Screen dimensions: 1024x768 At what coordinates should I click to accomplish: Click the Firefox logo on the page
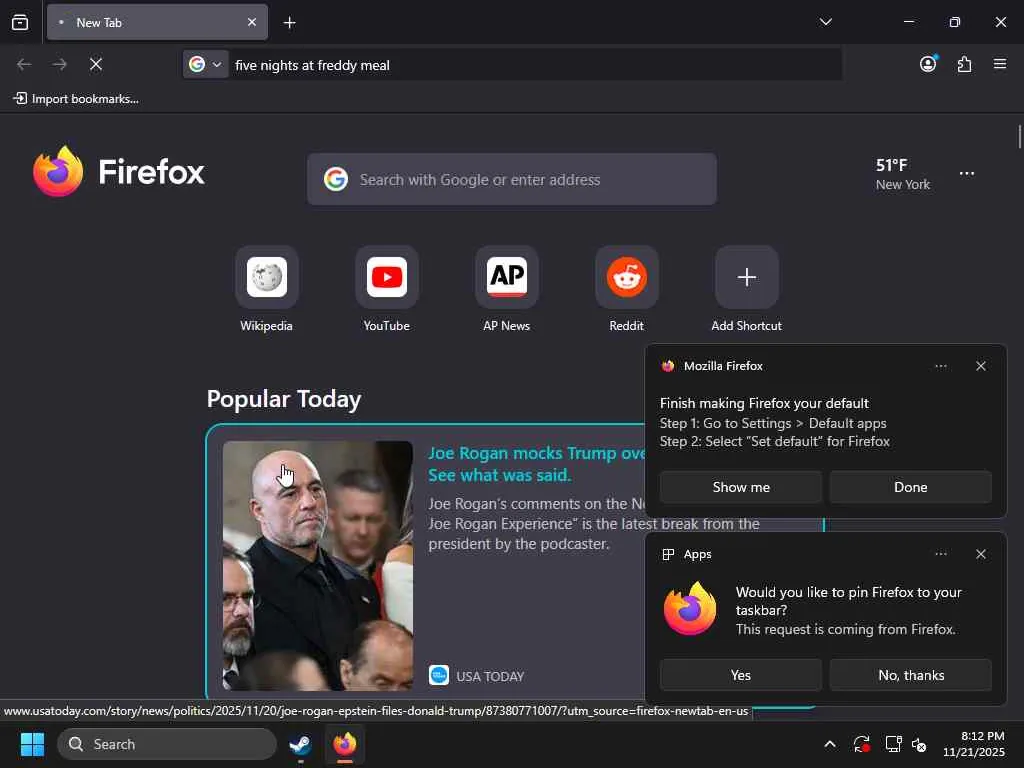[x=119, y=171]
